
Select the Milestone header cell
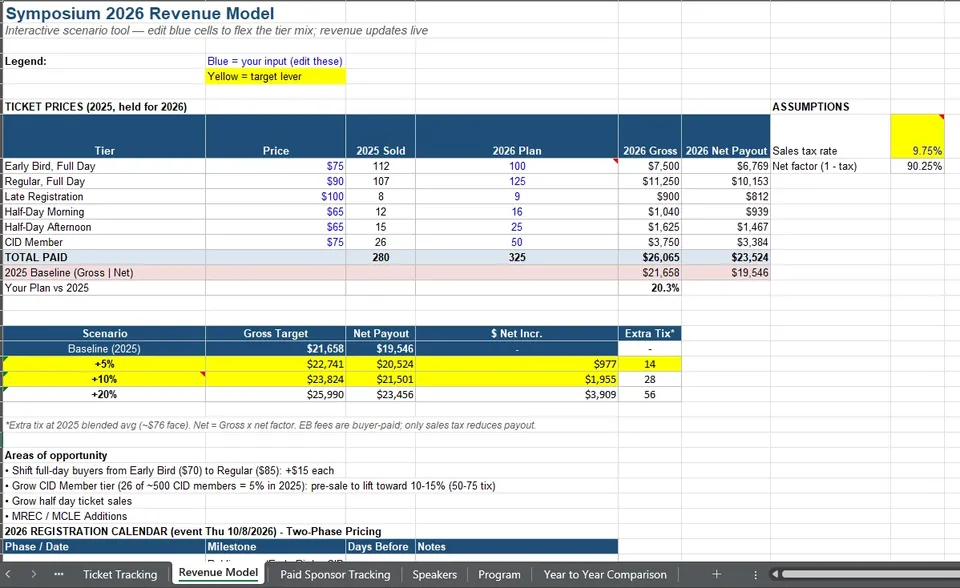[x=276, y=546]
